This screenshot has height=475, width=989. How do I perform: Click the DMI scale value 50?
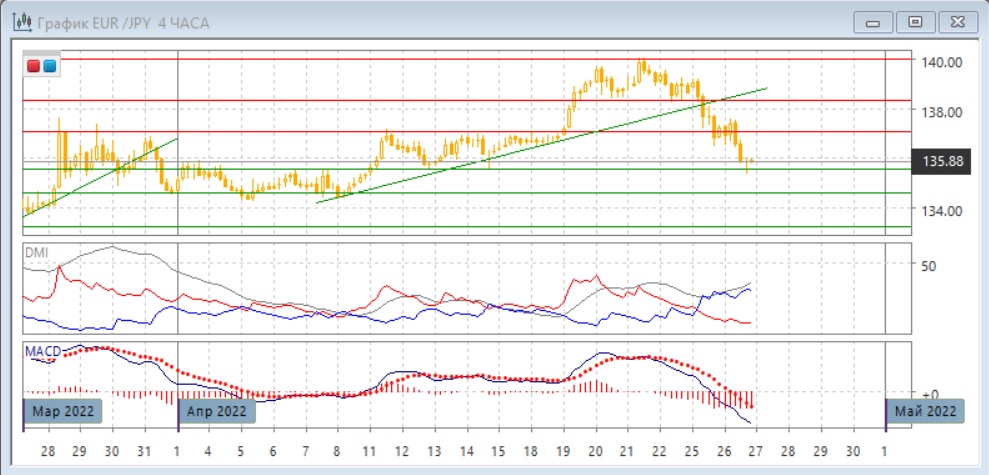coord(927,266)
